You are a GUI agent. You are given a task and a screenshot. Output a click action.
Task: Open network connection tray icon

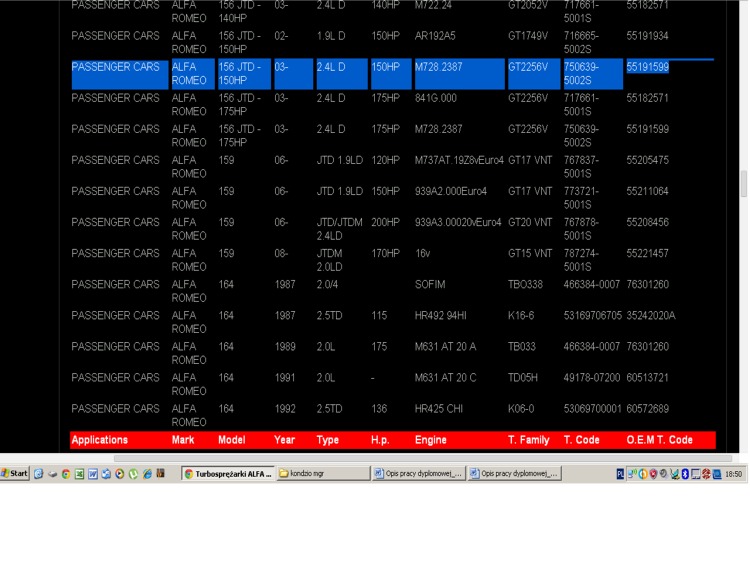pyautogui.click(x=632, y=474)
